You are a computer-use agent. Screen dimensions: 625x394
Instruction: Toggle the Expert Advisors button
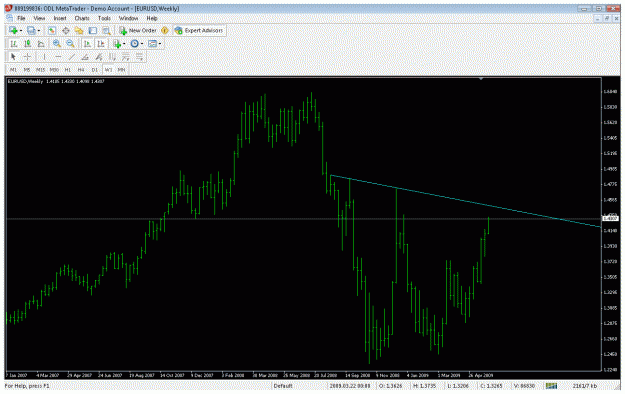pos(199,30)
